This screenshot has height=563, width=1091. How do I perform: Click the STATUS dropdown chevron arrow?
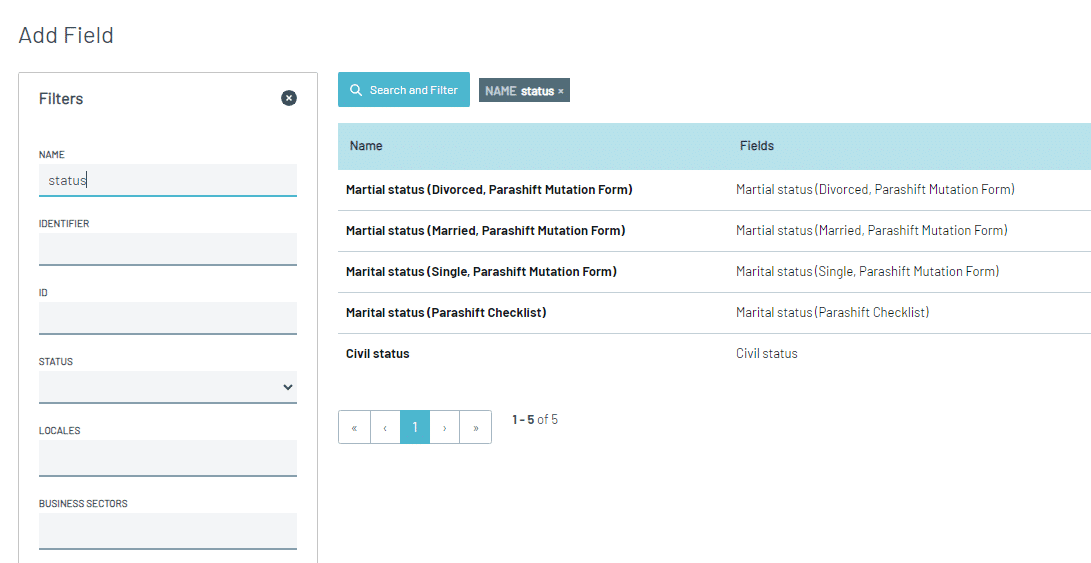click(287, 387)
